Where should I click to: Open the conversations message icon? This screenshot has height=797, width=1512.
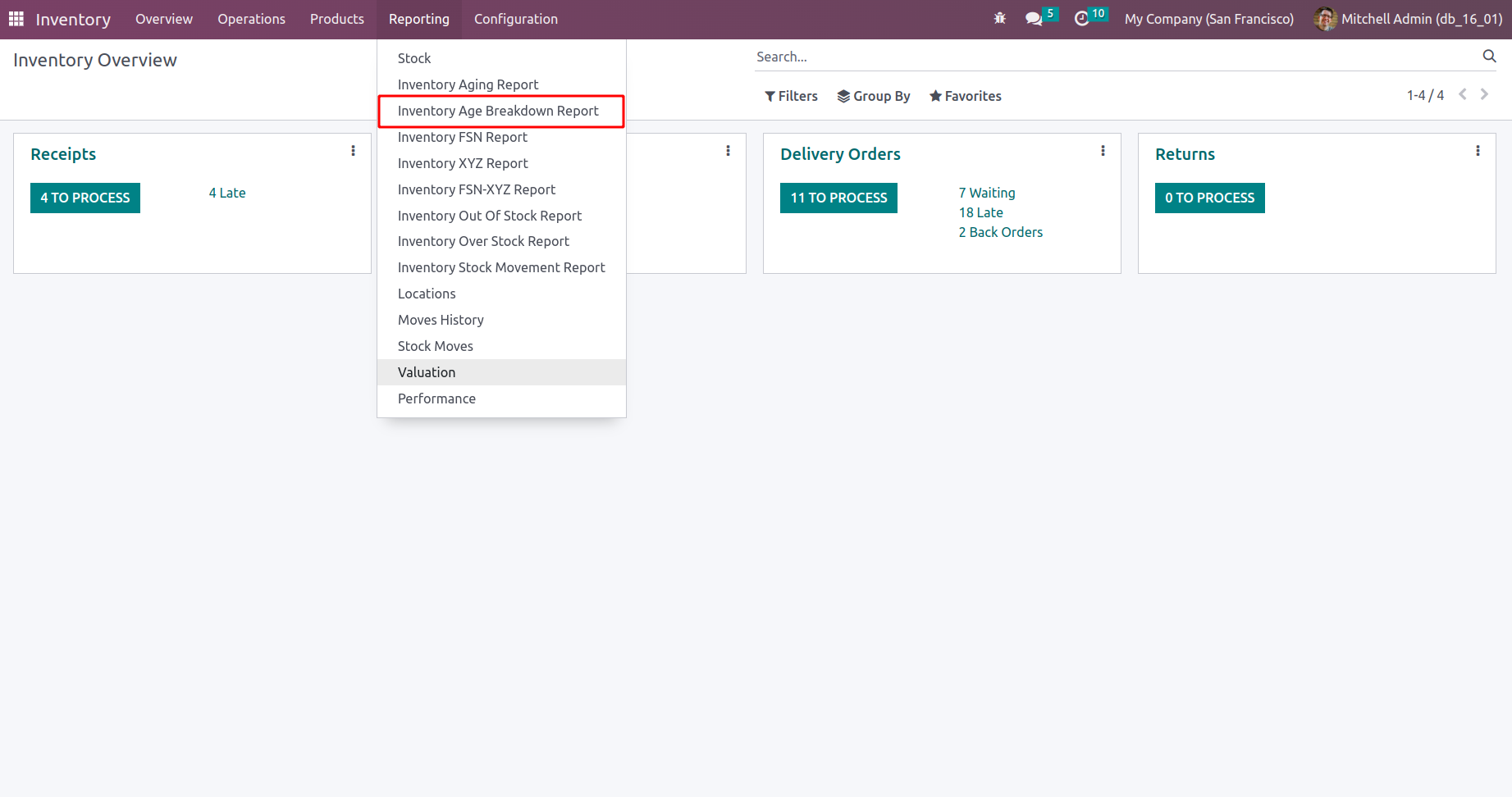coord(1034,19)
